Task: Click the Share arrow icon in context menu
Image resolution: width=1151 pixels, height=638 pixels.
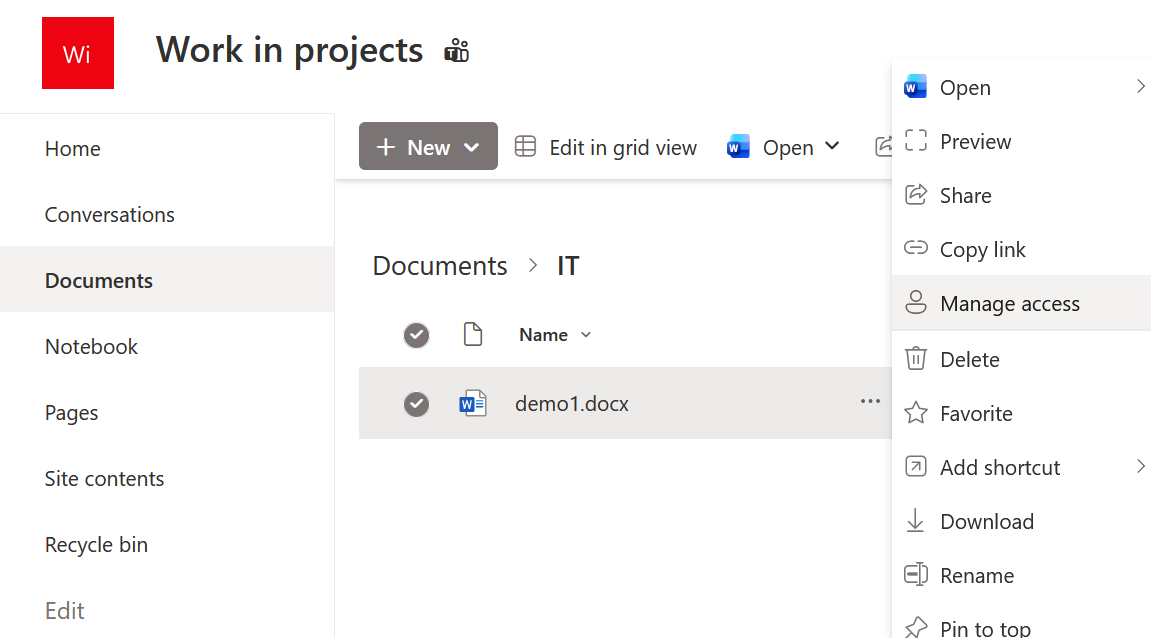Action: tap(915, 195)
